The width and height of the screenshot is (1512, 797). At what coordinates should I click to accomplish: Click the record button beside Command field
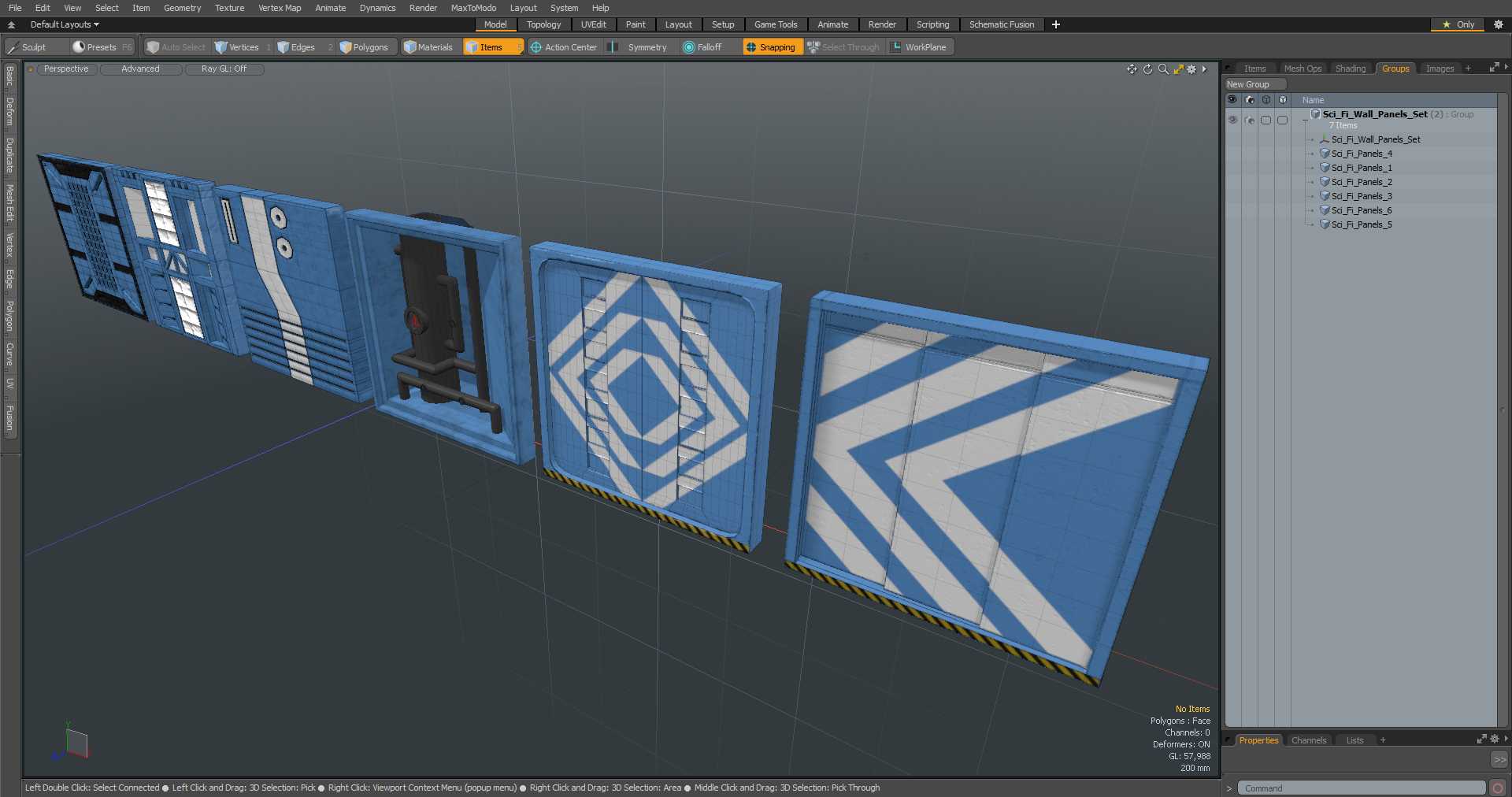coord(1498,788)
